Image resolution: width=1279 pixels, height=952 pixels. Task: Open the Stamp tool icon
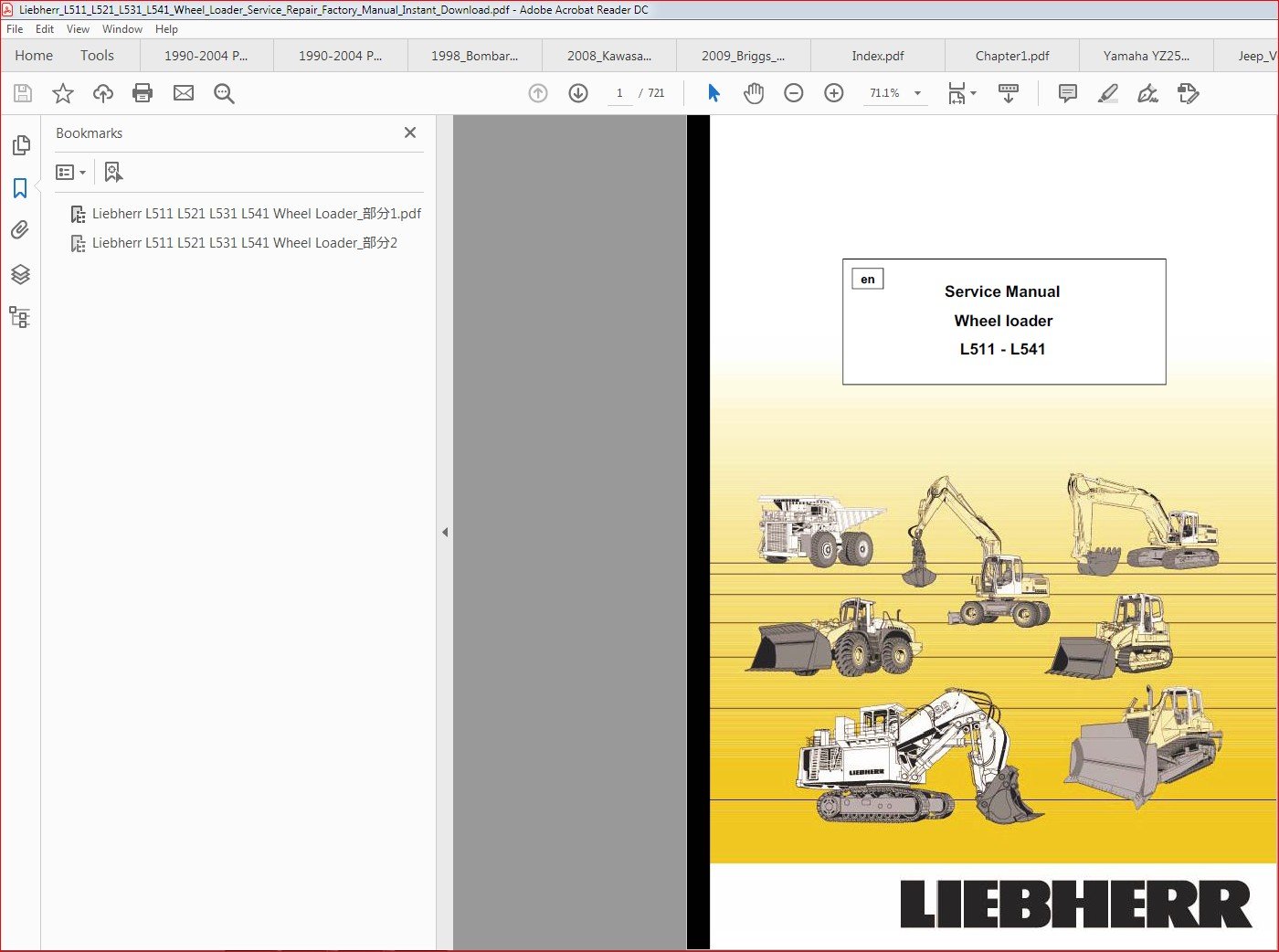pyautogui.click(x=1189, y=93)
